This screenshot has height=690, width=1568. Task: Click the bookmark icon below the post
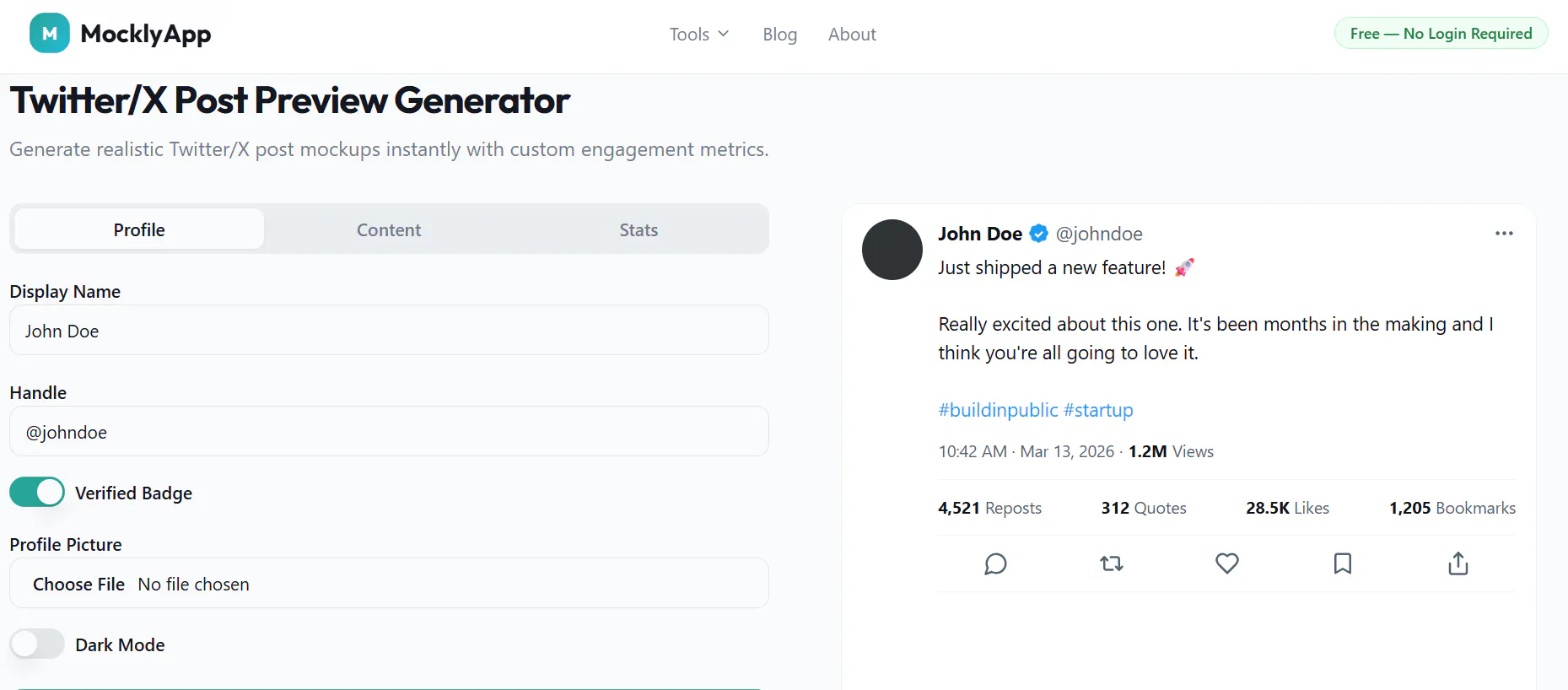pyautogui.click(x=1343, y=563)
